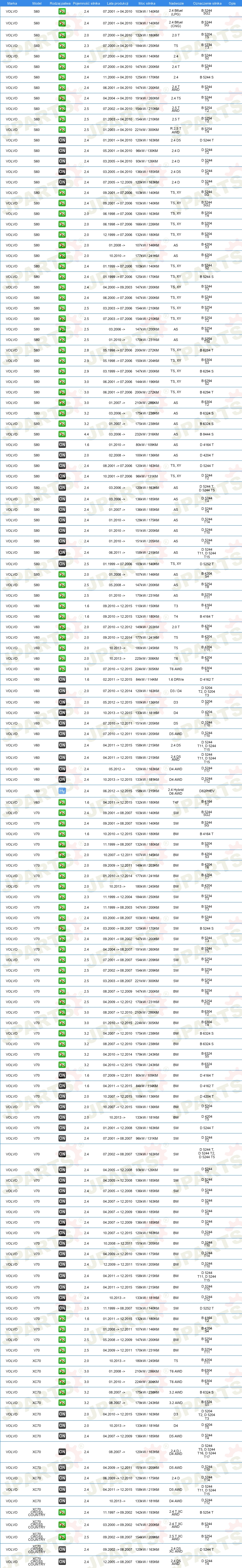This screenshot has width=242, height=1568.
Task: Click the ON icon in the V70 D 4162 T row
Action: click(x=62, y=1086)
